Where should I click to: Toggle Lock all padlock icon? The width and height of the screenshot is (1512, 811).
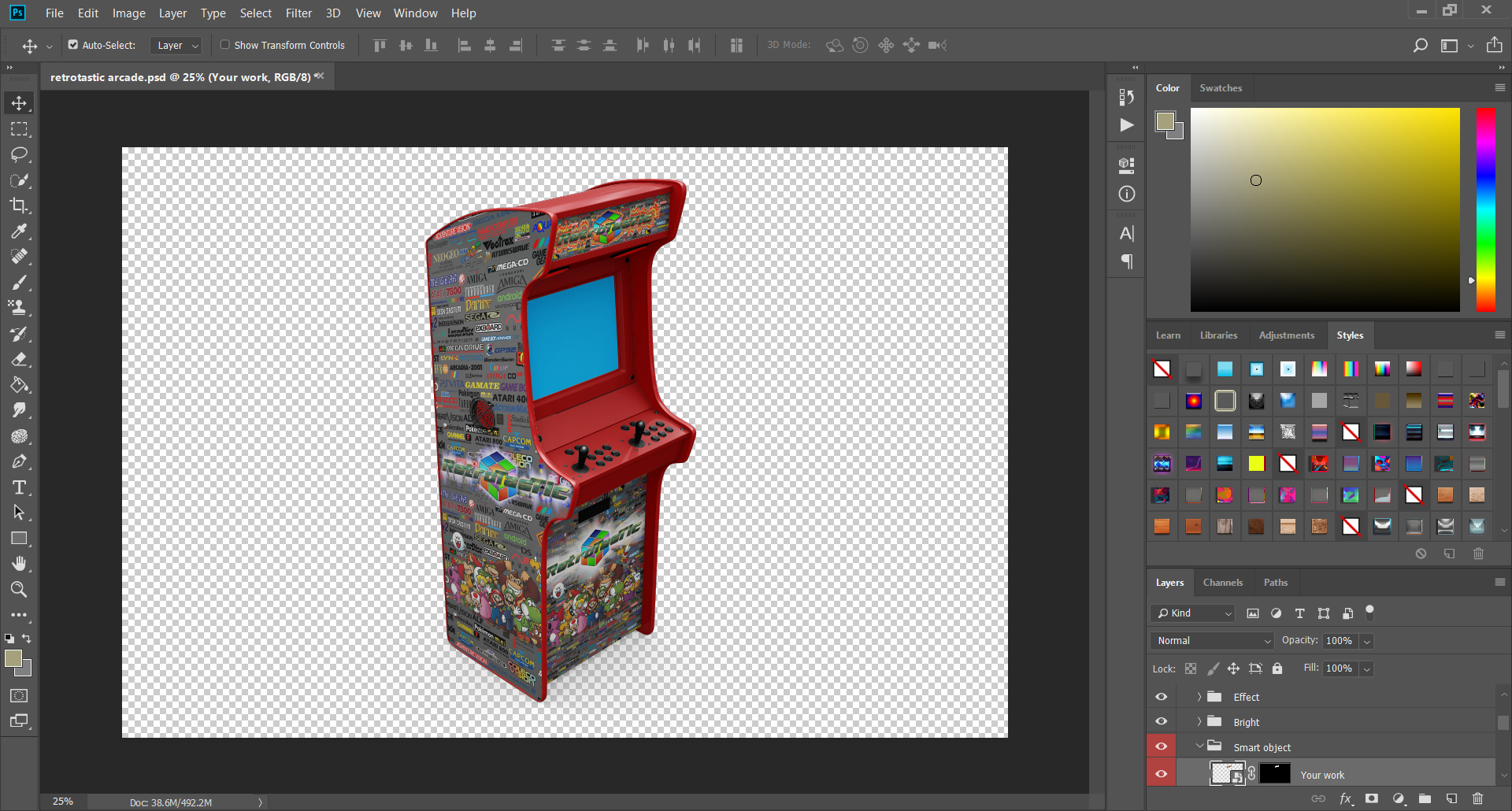(x=1277, y=668)
